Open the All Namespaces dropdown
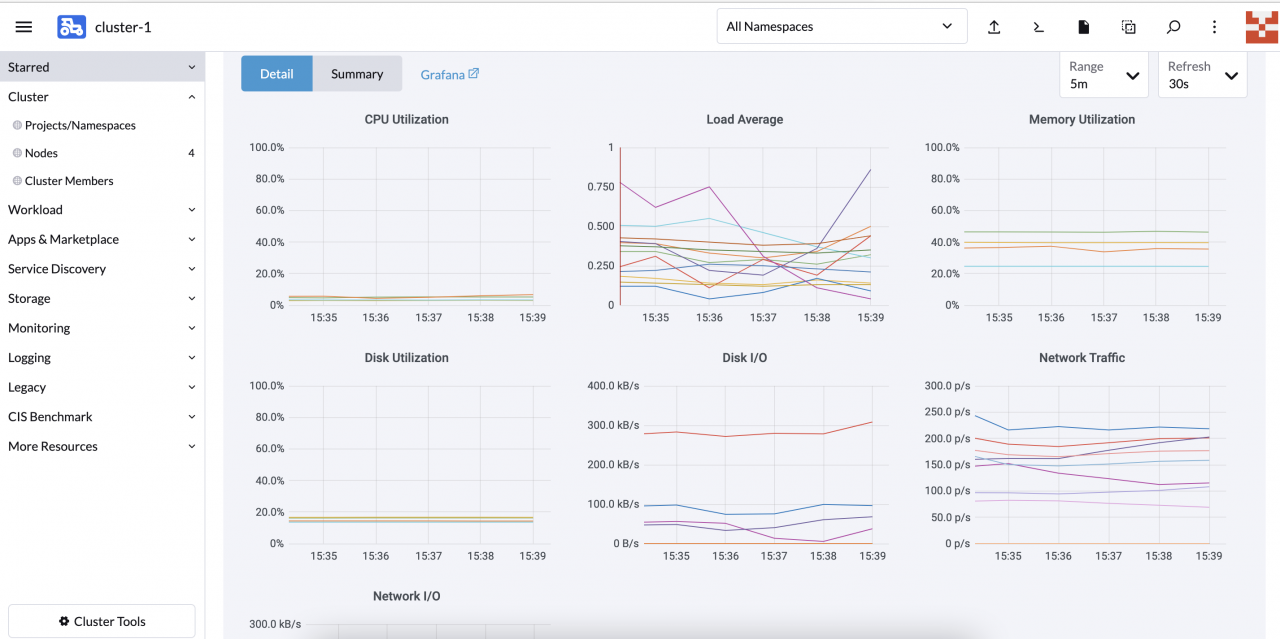 pyautogui.click(x=841, y=27)
